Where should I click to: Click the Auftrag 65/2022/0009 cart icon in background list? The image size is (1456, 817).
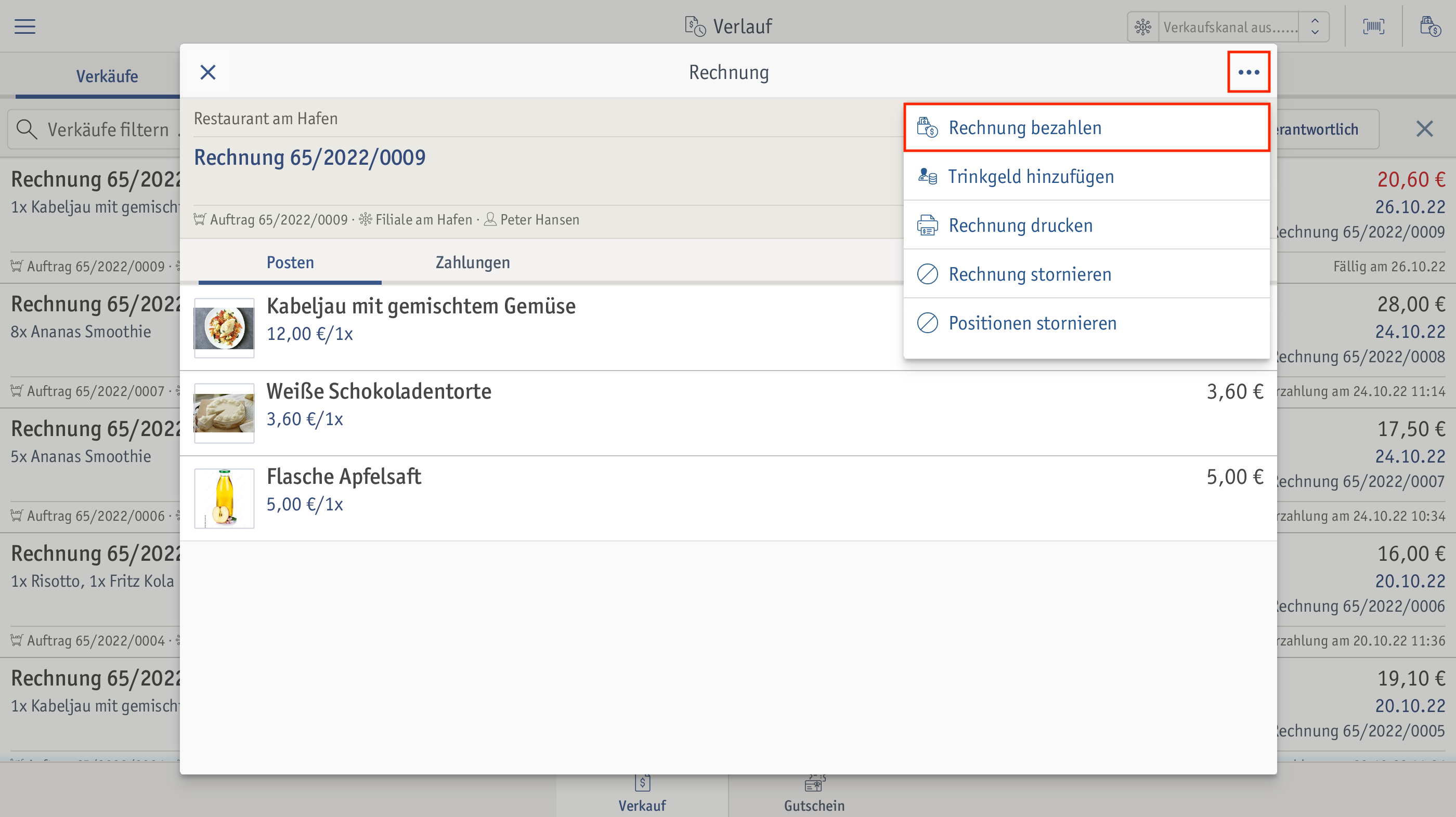click(x=17, y=266)
